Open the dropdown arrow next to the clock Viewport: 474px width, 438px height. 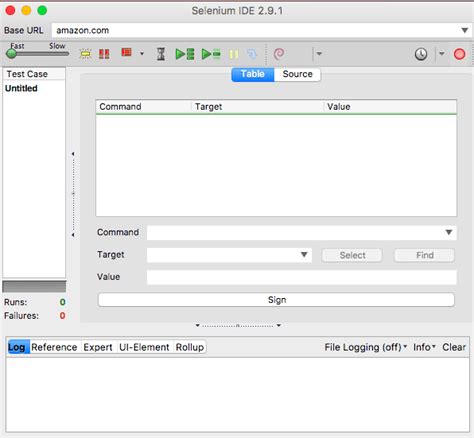click(442, 53)
